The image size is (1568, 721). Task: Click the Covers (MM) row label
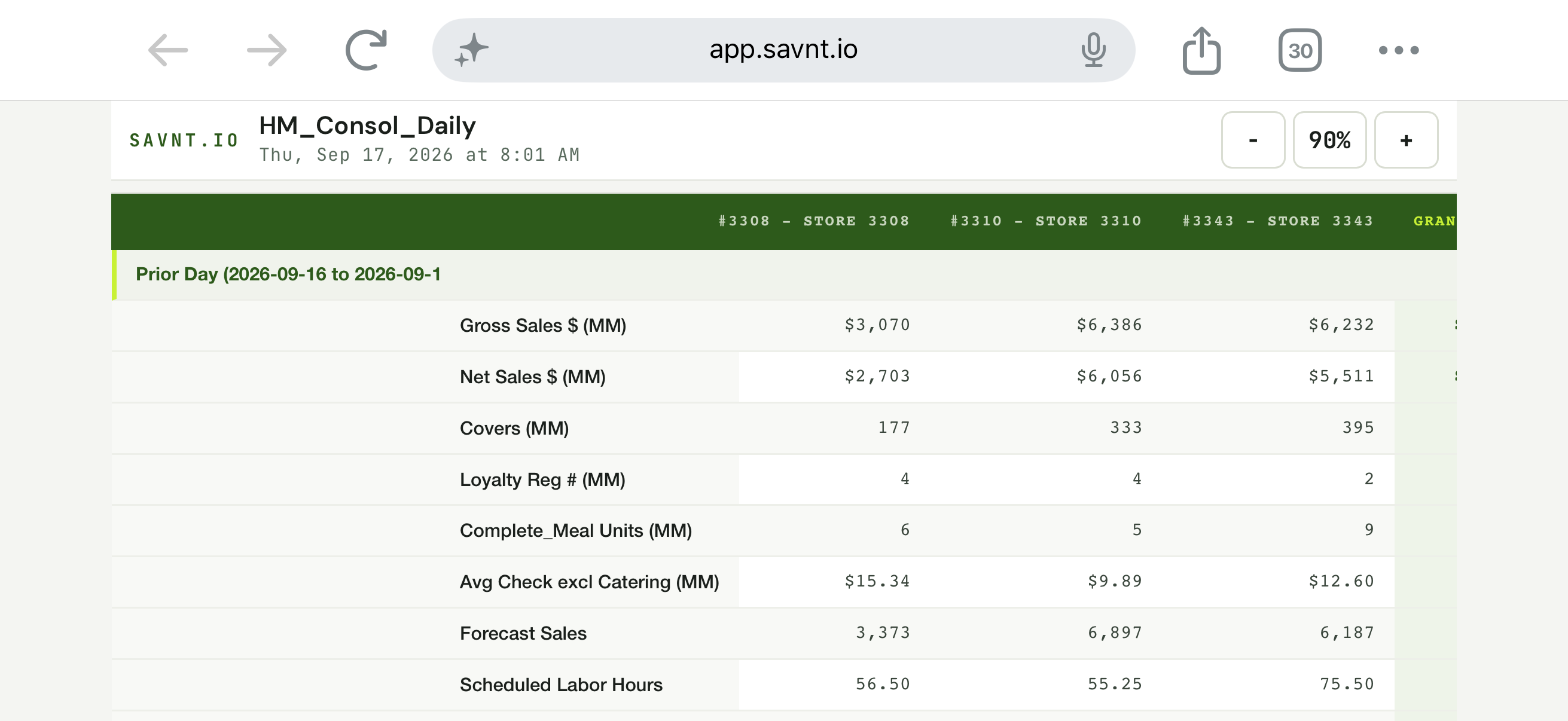[514, 428]
